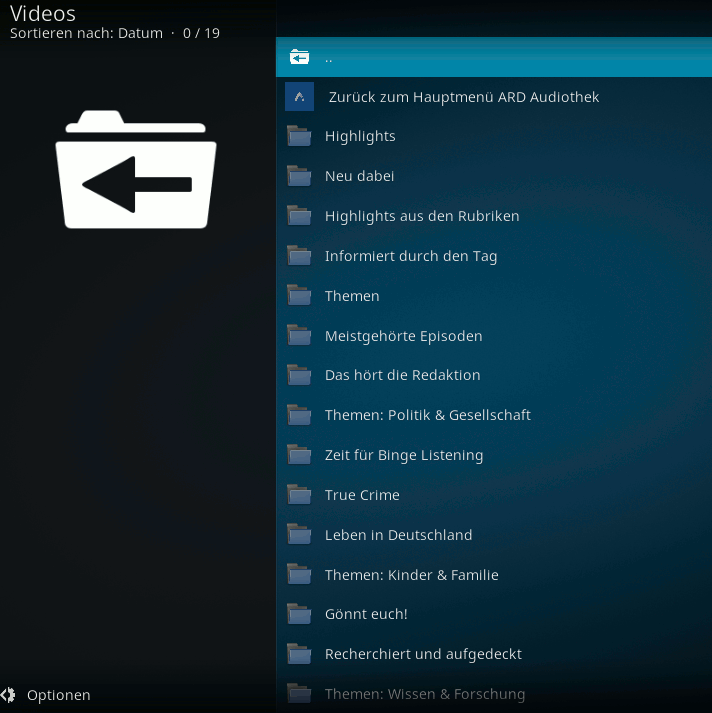Open 'Informiert durch den Tag'

tap(411, 256)
